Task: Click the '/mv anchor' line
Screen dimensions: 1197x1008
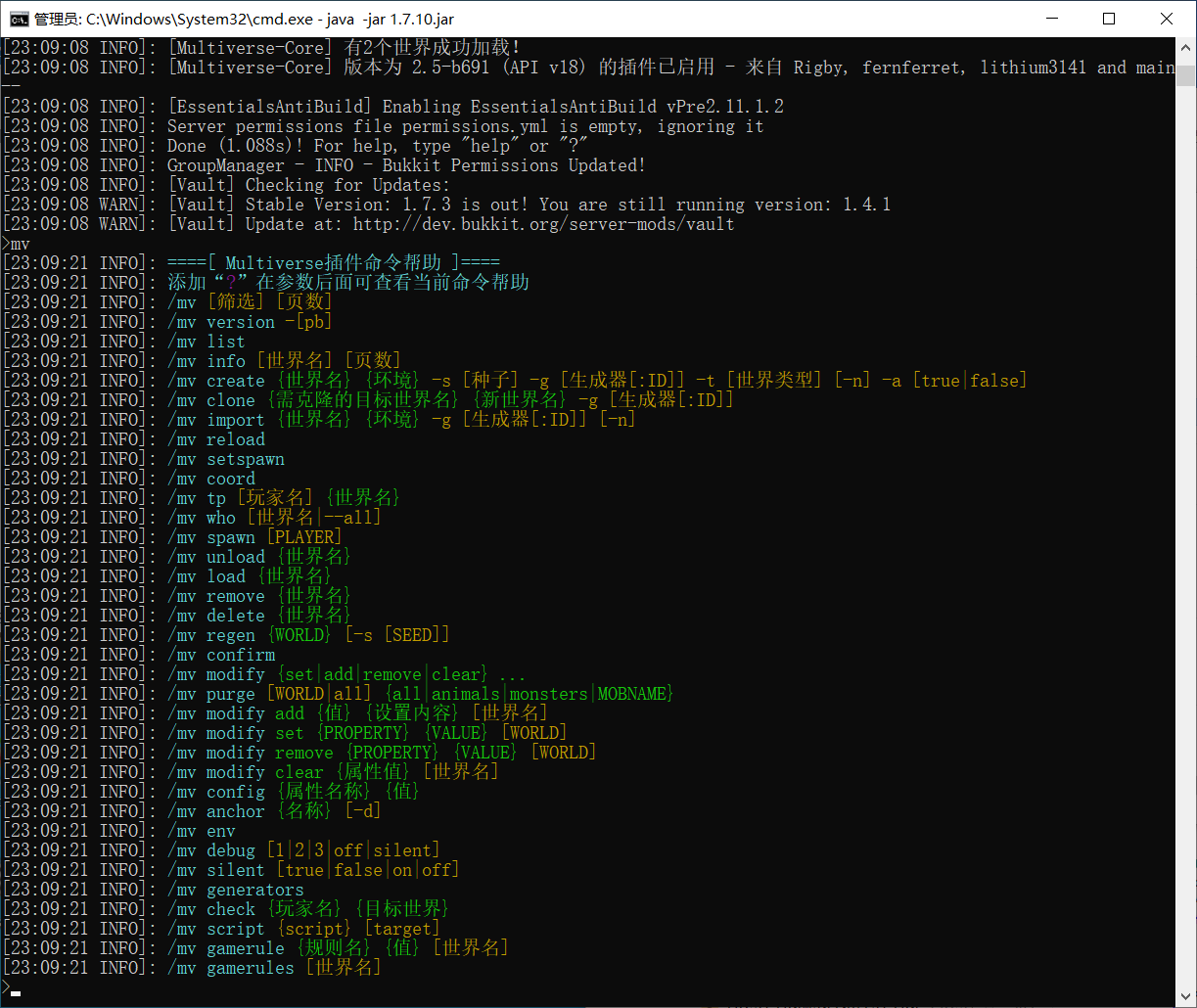Action: click(x=192, y=811)
